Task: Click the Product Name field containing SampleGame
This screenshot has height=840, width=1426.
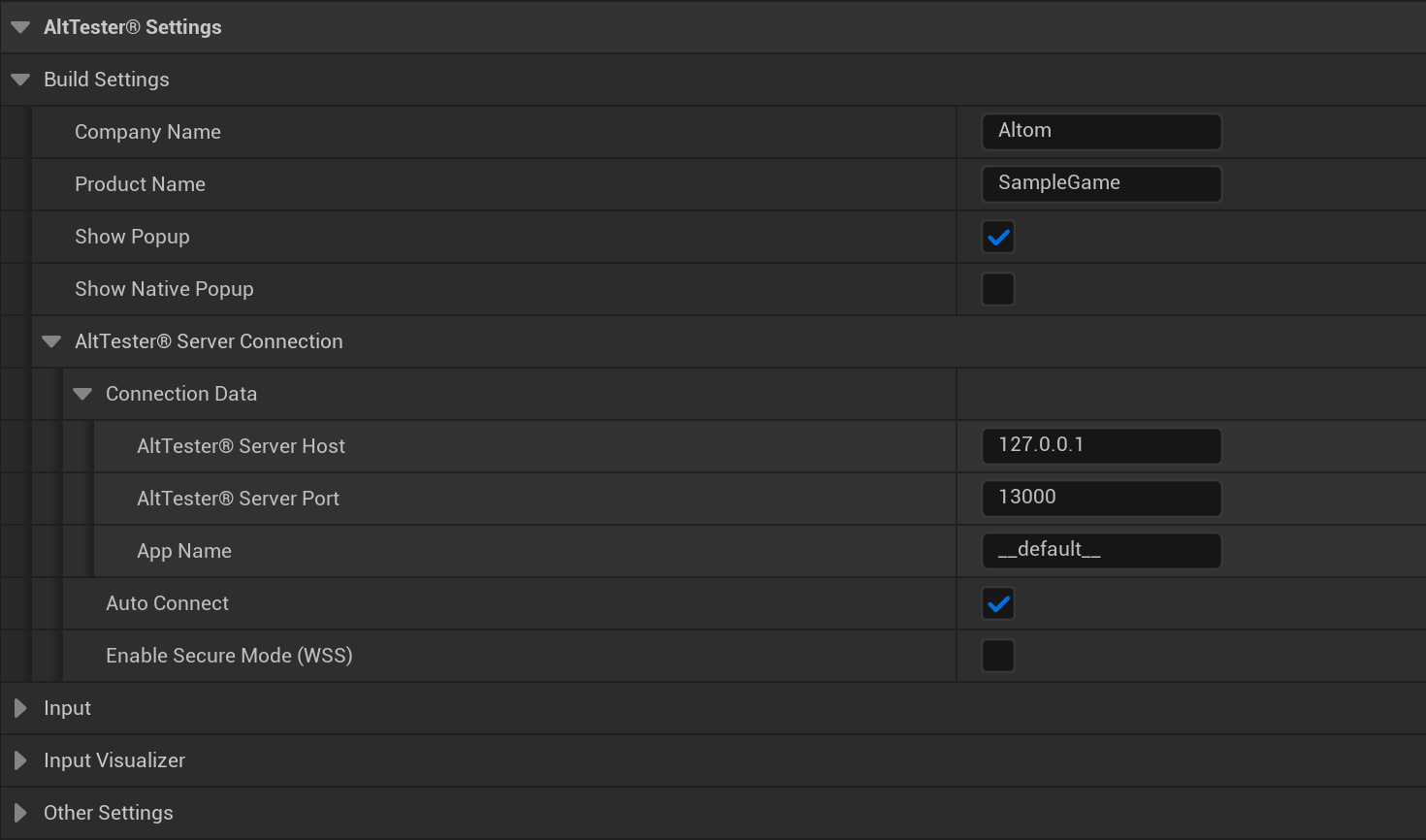Action: 1101,183
